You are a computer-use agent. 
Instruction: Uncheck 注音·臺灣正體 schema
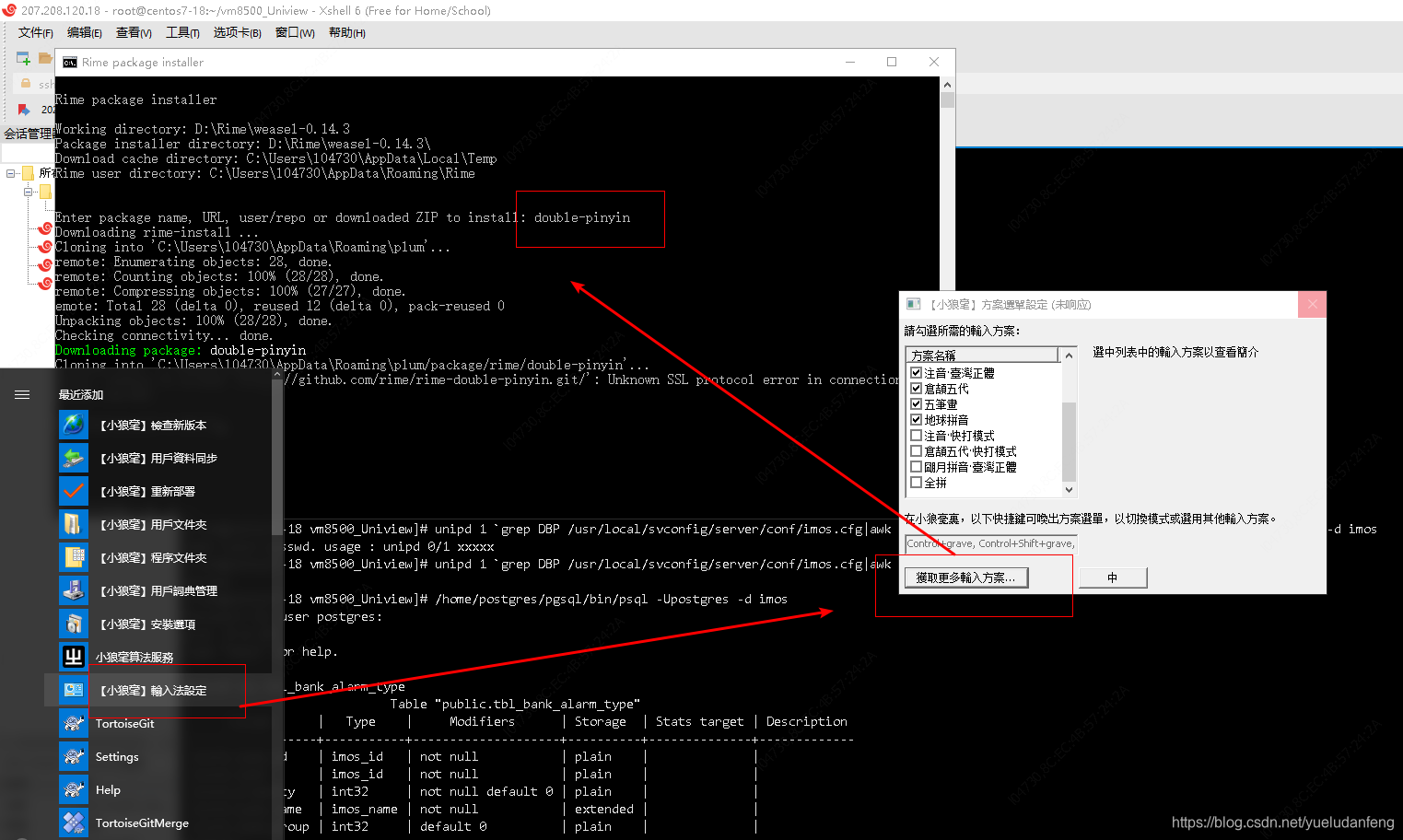[x=916, y=373]
